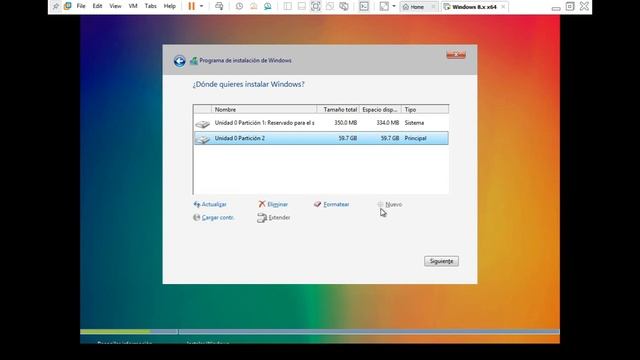Click the orange Pause VM icon
Screen dimensions: 640x360
coord(191,6)
